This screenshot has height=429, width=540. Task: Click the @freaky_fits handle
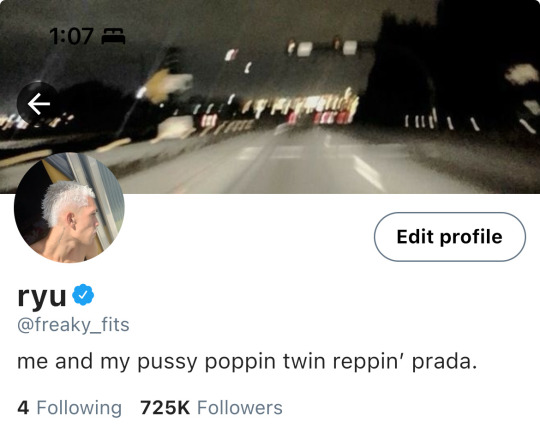pyautogui.click(x=73, y=325)
